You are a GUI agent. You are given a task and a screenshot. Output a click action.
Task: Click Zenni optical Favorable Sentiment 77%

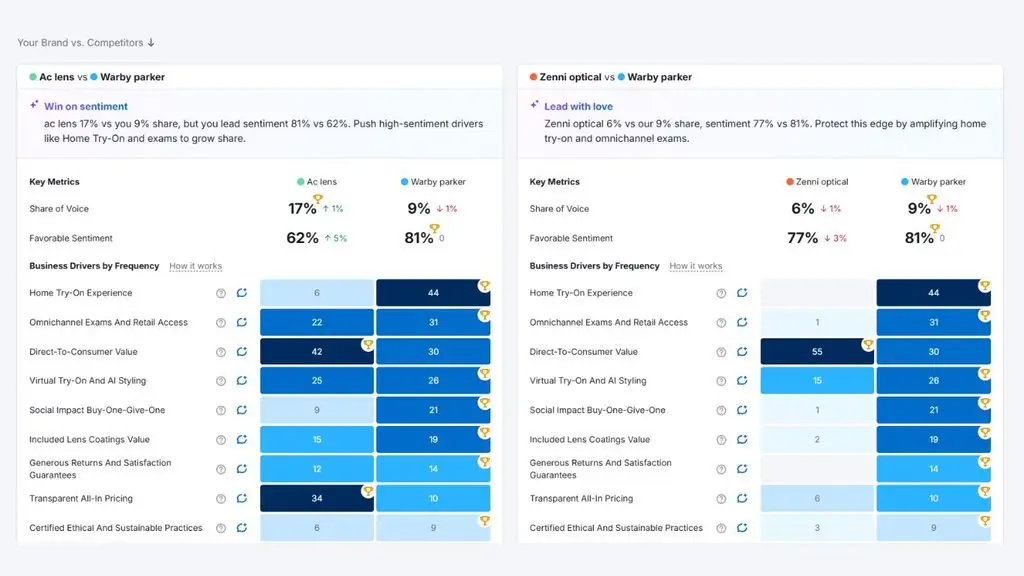click(803, 238)
